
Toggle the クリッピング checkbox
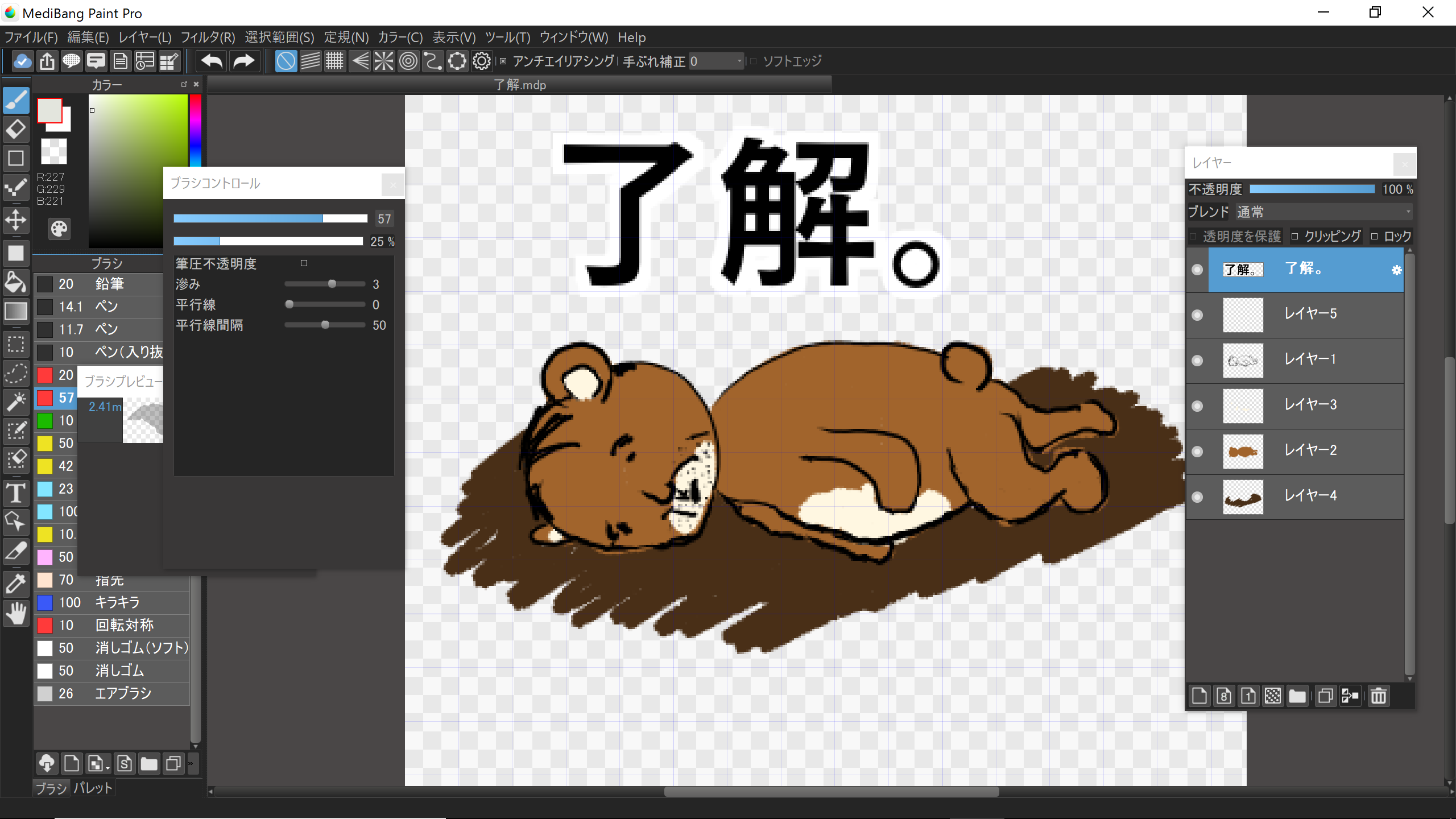click(x=1295, y=237)
